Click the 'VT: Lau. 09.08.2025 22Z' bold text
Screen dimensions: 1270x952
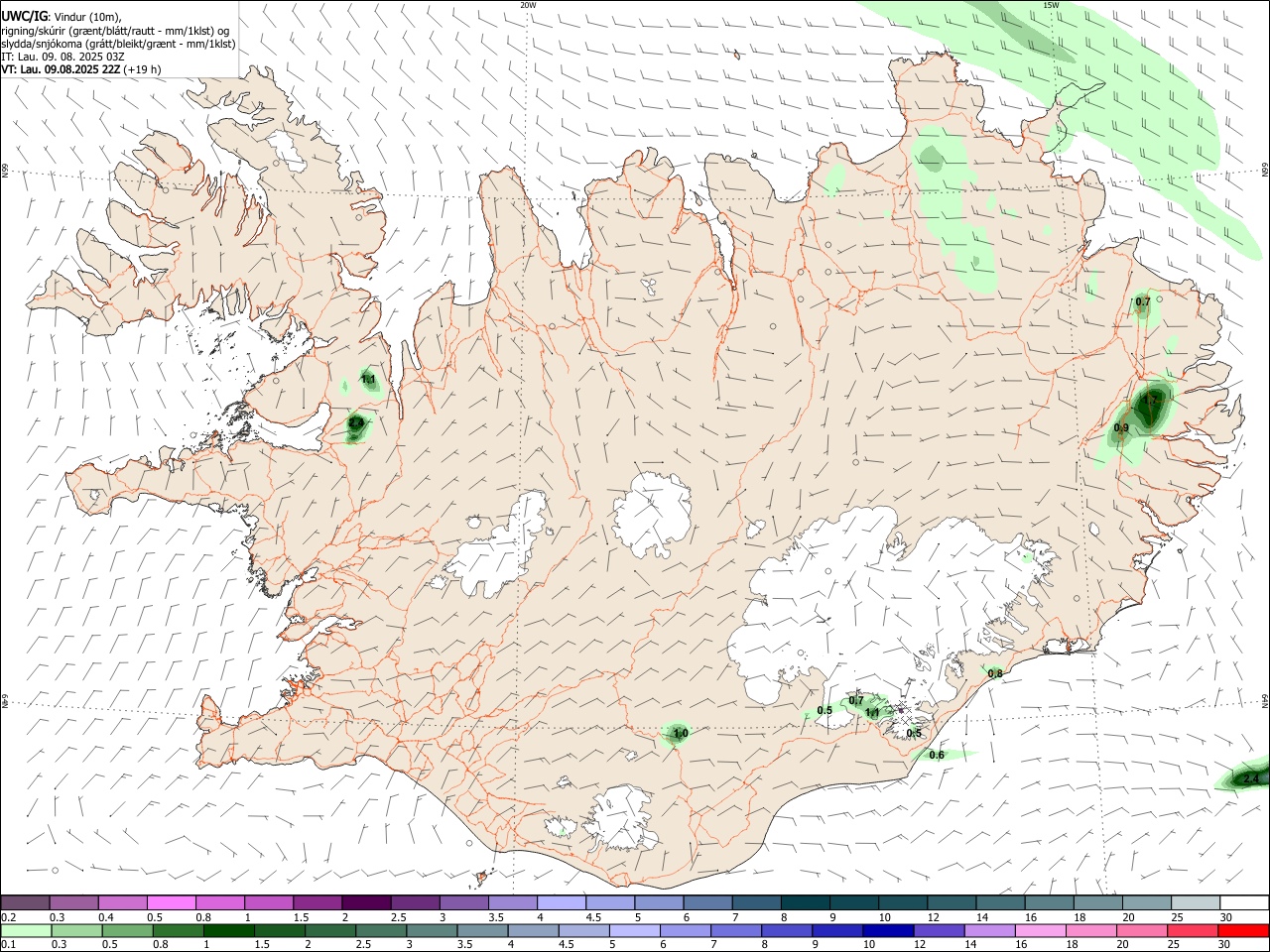61,69
